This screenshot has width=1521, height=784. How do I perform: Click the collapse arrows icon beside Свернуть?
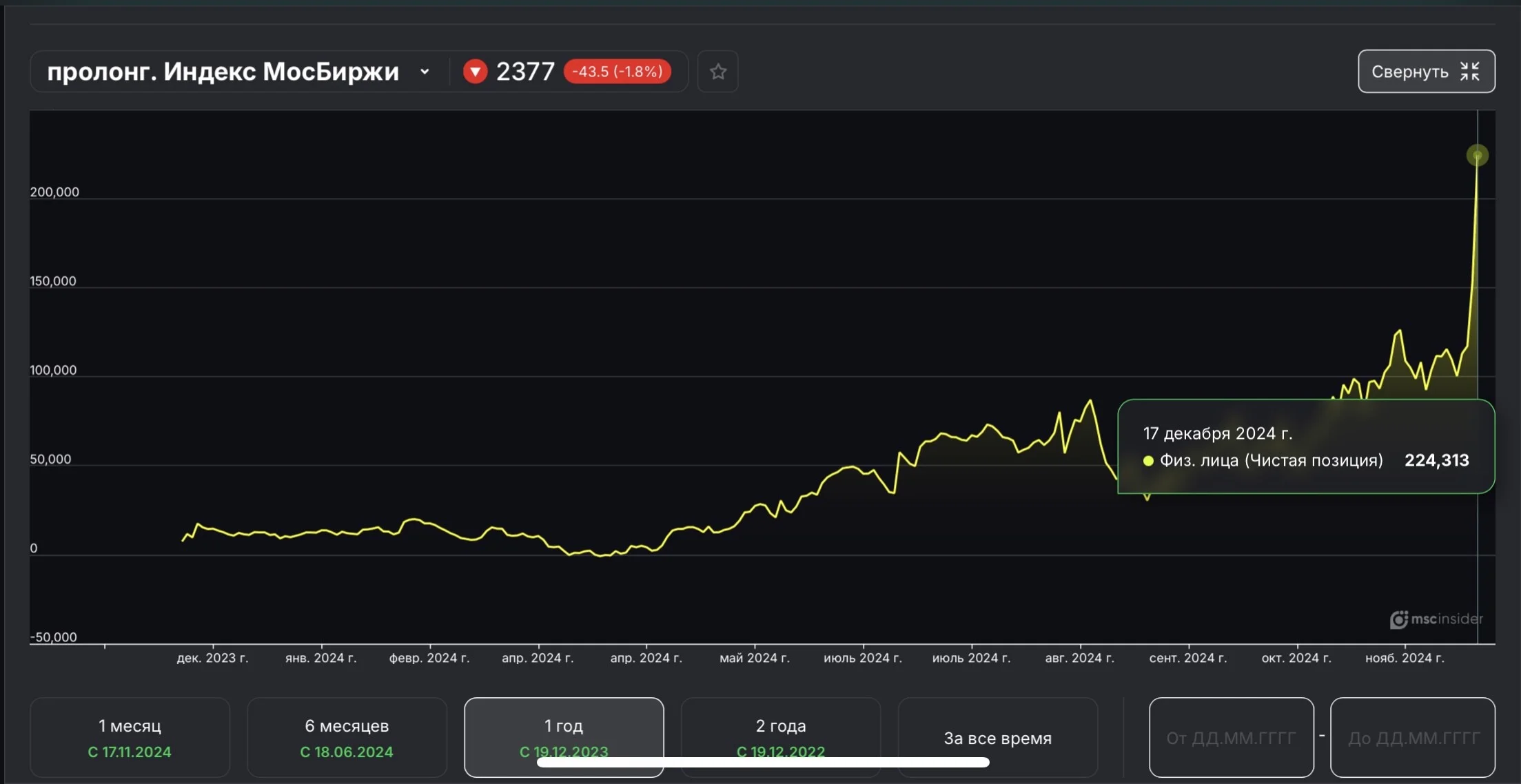click(x=1469, y=72)
